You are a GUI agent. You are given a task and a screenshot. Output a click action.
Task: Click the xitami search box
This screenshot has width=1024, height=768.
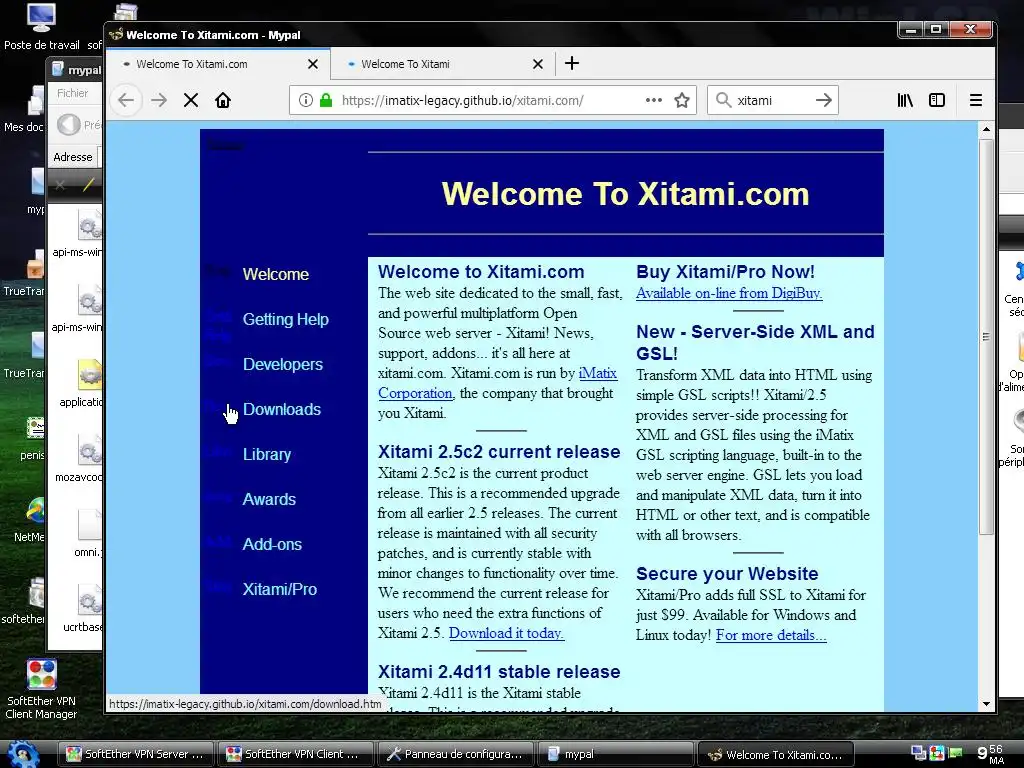coord(772,100)
